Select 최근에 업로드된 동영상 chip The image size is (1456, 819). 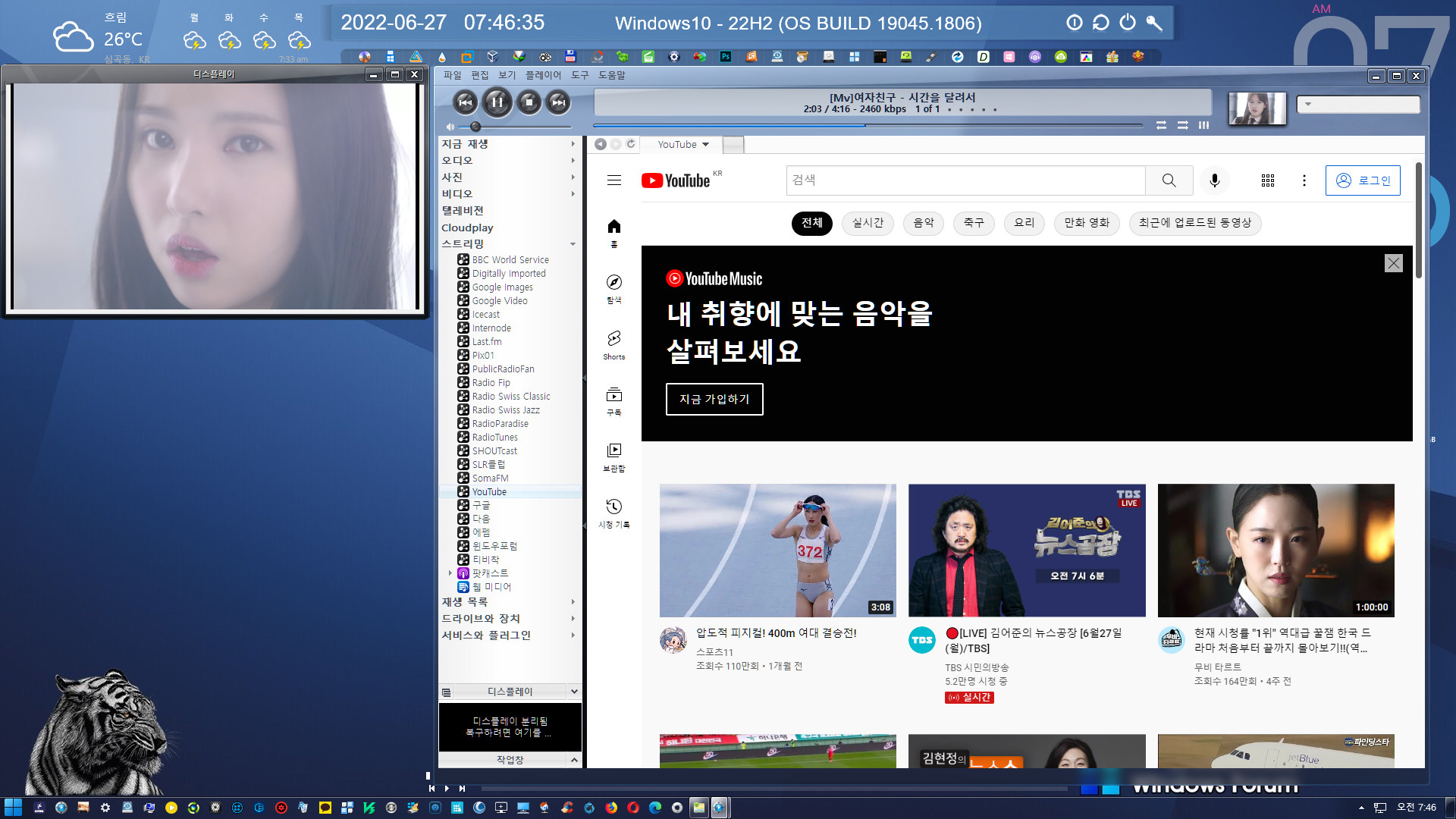pyautogui.click(x=1195, y=223)
